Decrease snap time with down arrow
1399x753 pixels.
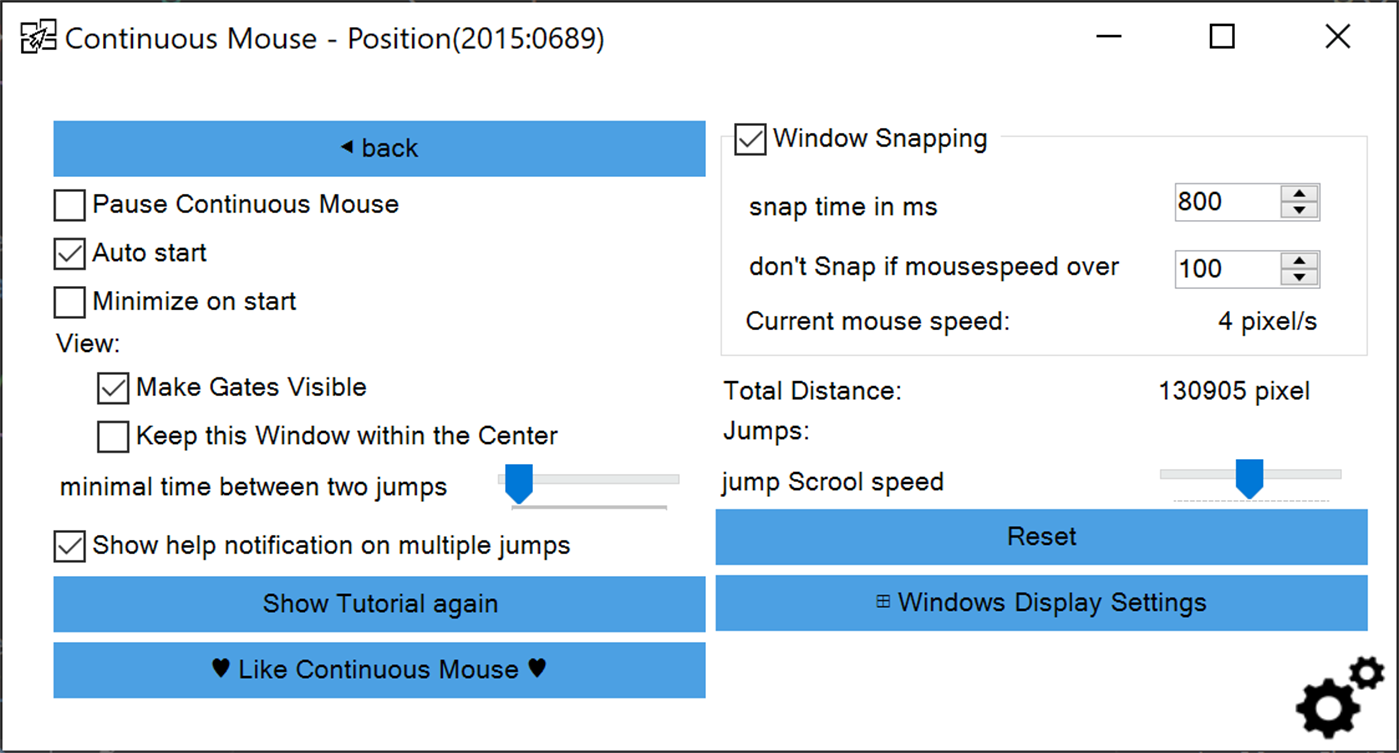(1299, 210)
